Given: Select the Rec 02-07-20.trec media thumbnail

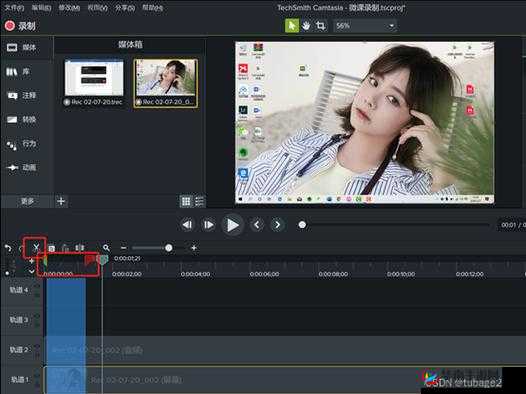Looking at the screenshot, I should (x=94, y=83).
